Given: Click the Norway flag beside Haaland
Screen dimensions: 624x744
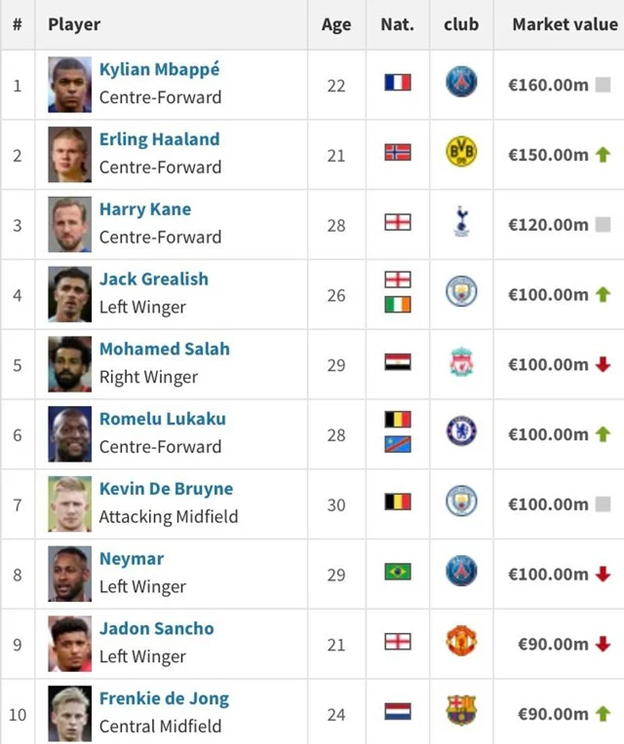Looking at the screenshot, I should tap(398, 152).
